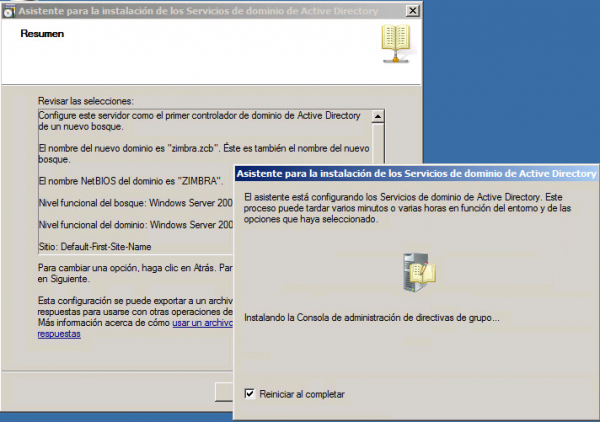This screenshot has height=422, width=600.
Task: Click "Para cambiar una opción" instruction text
Action: pyautogui.click(x=135, y=273)
